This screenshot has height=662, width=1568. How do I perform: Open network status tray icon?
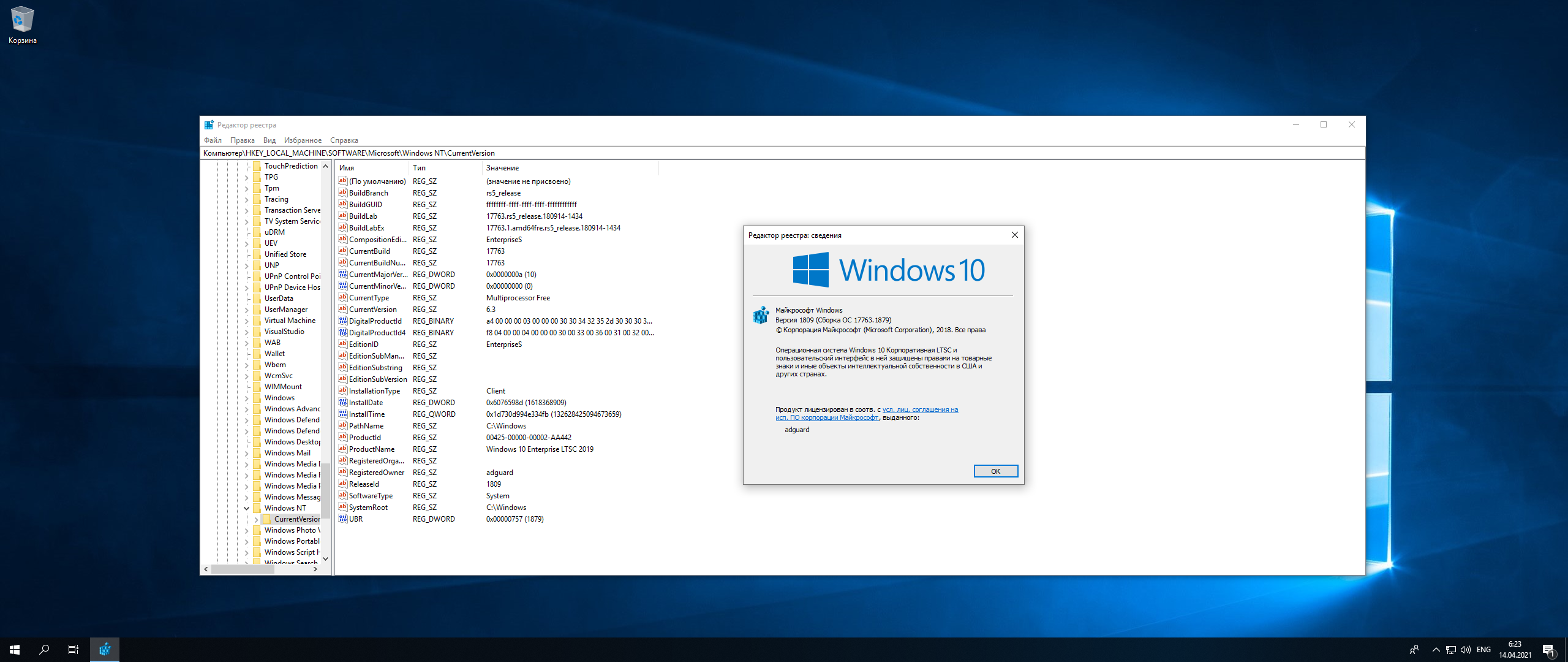[x=1450, y=650]
